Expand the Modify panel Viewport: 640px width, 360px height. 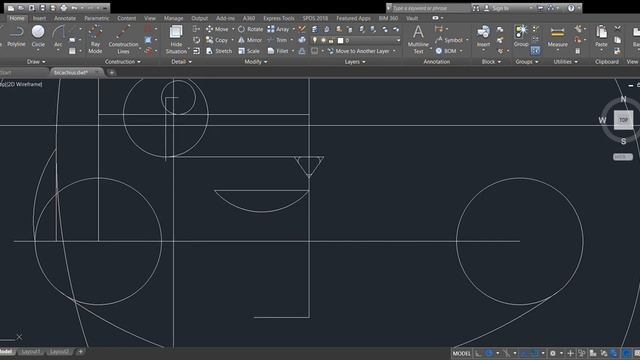pos(256,62)
